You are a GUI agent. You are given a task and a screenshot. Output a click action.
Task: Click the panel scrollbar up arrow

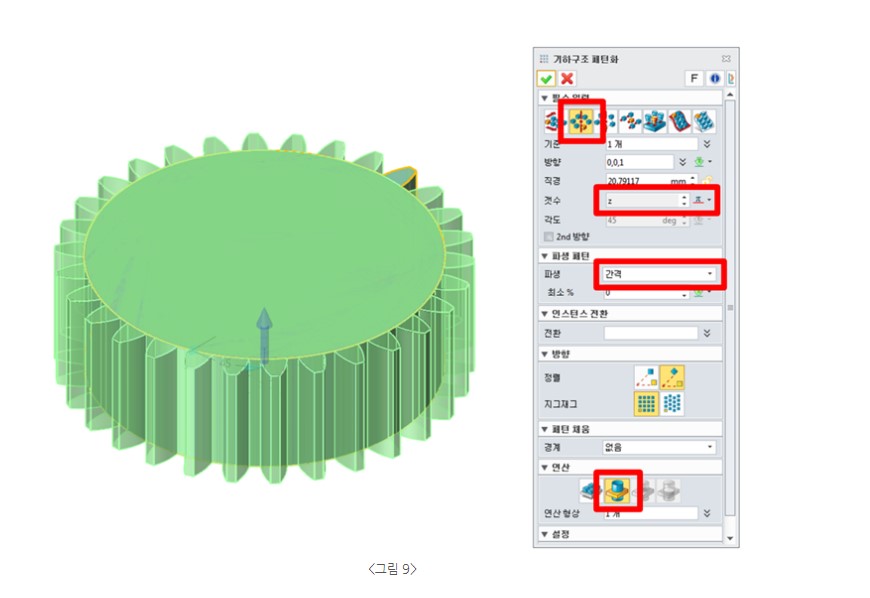[730, 95]
